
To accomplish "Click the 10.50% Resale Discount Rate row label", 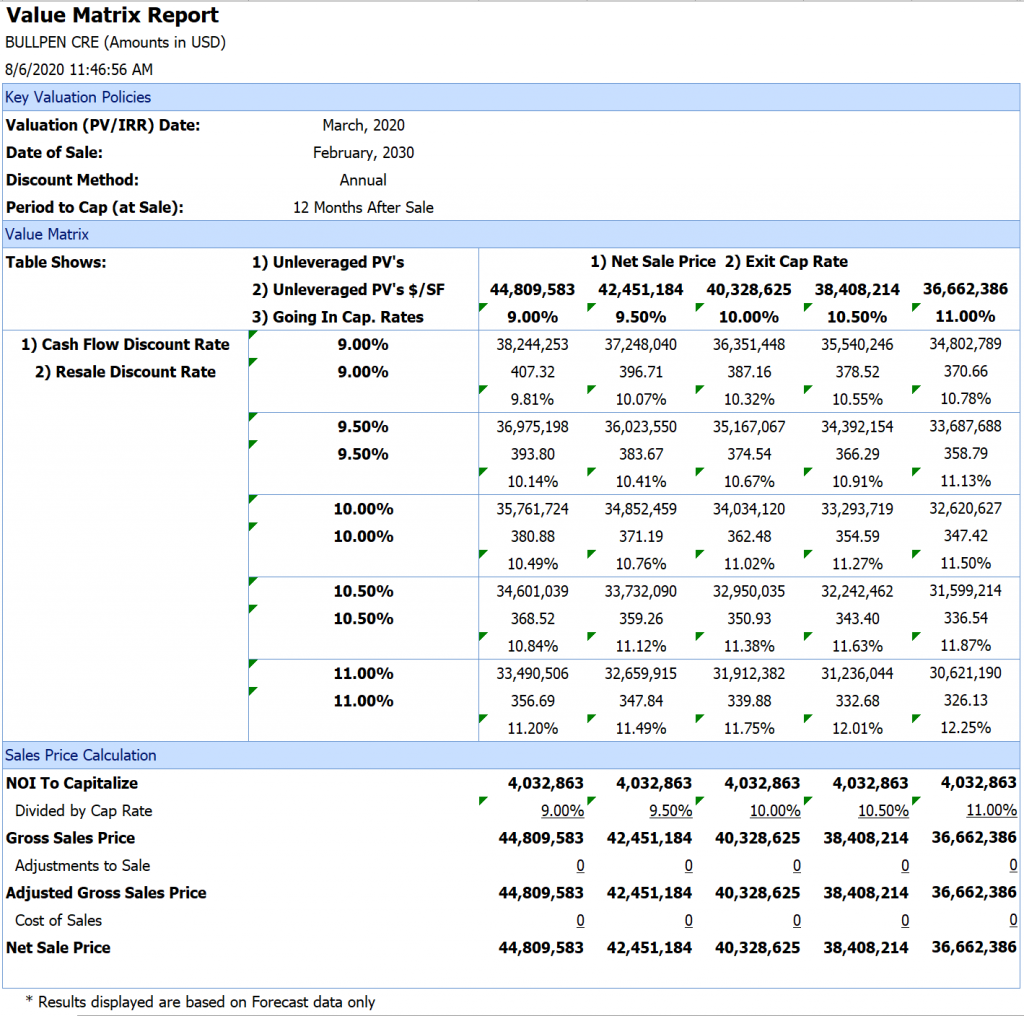I will 363,619.
